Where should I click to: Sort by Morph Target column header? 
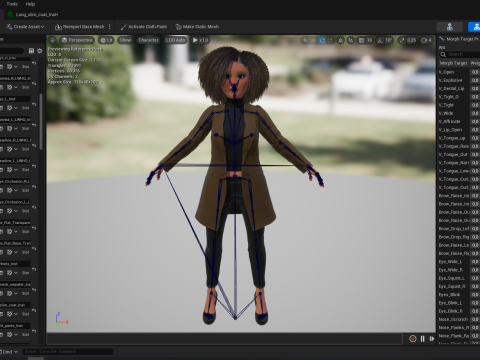453,63
